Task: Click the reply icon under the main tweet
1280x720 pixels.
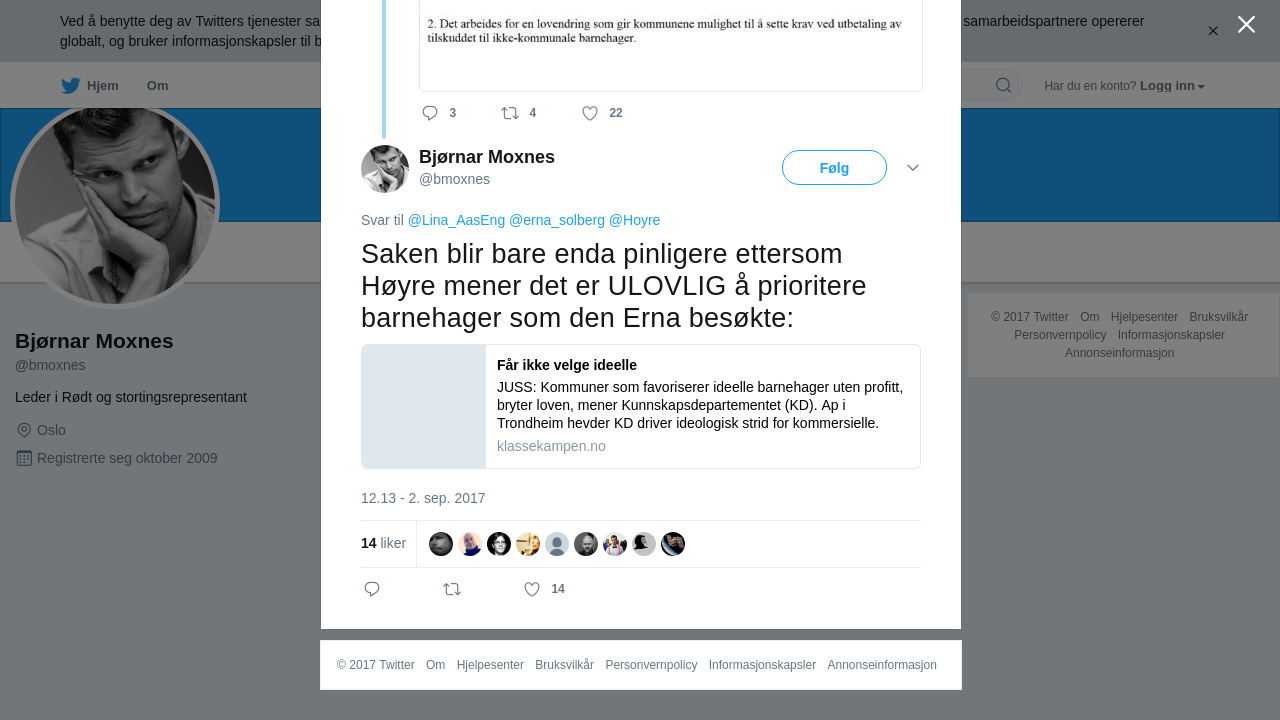Action: point(372,589)
